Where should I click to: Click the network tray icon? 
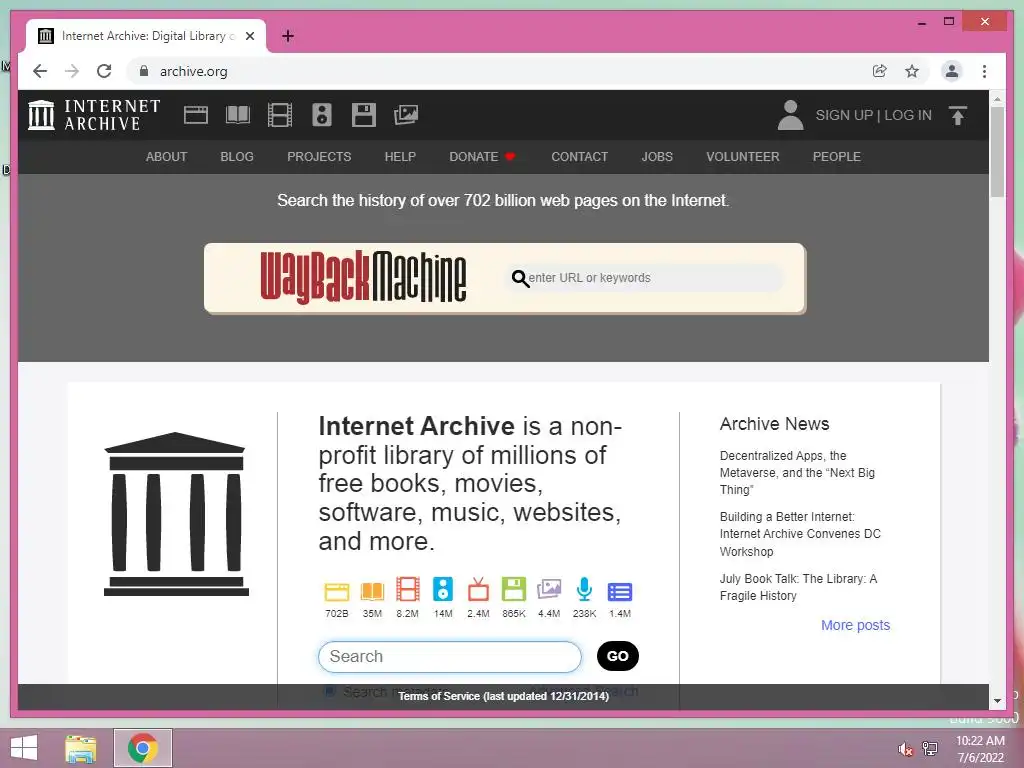[x=930, y=748]
